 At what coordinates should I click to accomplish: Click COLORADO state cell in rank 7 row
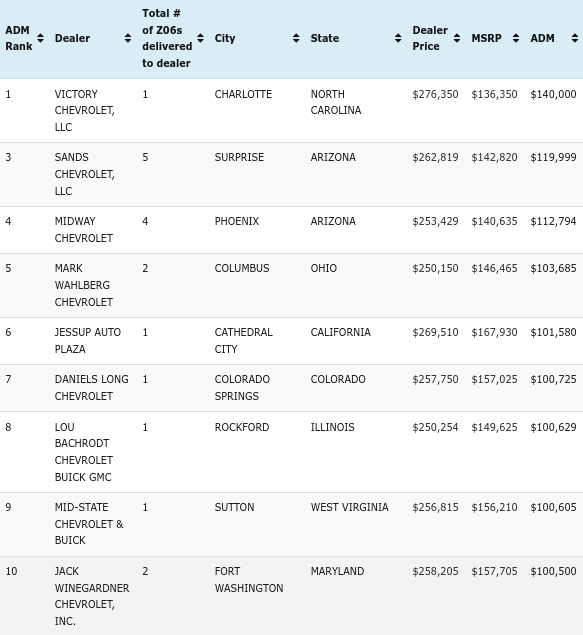tap(338, 379)
